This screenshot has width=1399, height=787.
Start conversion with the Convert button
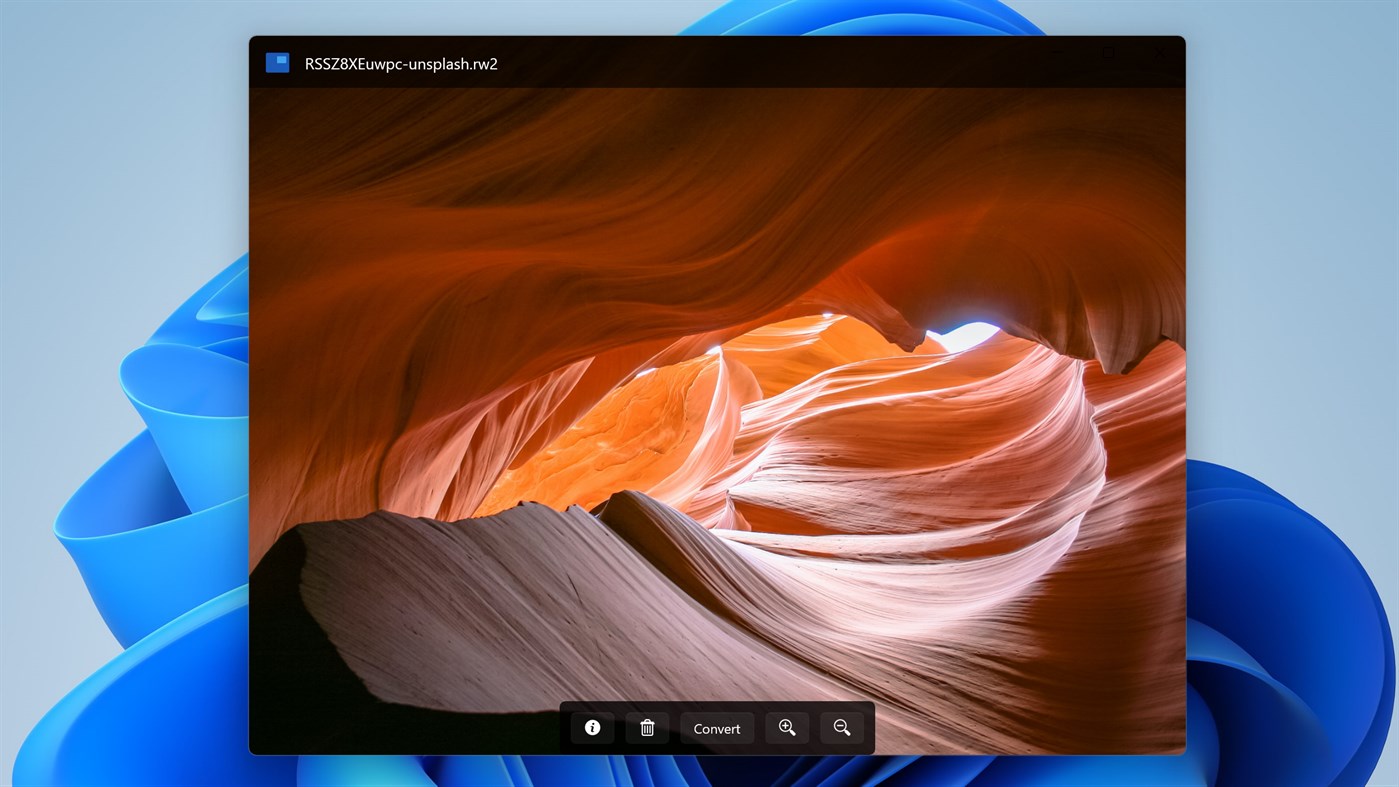[x=717, y=727]
